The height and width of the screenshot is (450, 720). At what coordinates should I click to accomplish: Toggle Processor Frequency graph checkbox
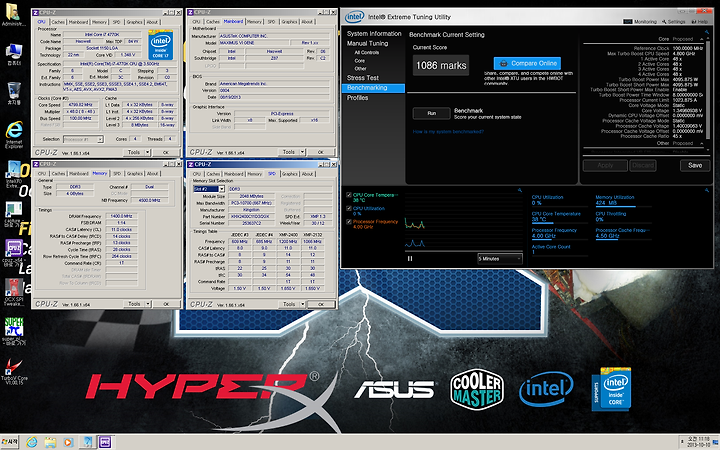pos(349,222)
